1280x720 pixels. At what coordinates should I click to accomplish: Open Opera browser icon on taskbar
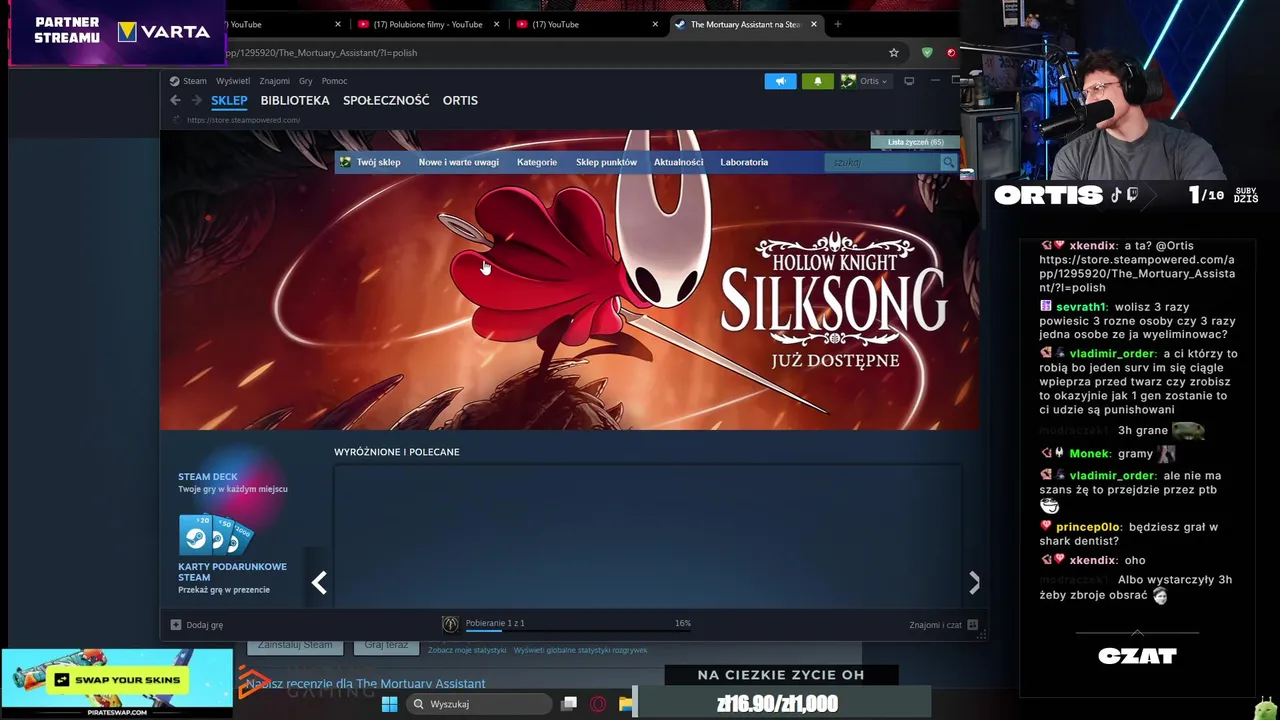coord(598,704)
